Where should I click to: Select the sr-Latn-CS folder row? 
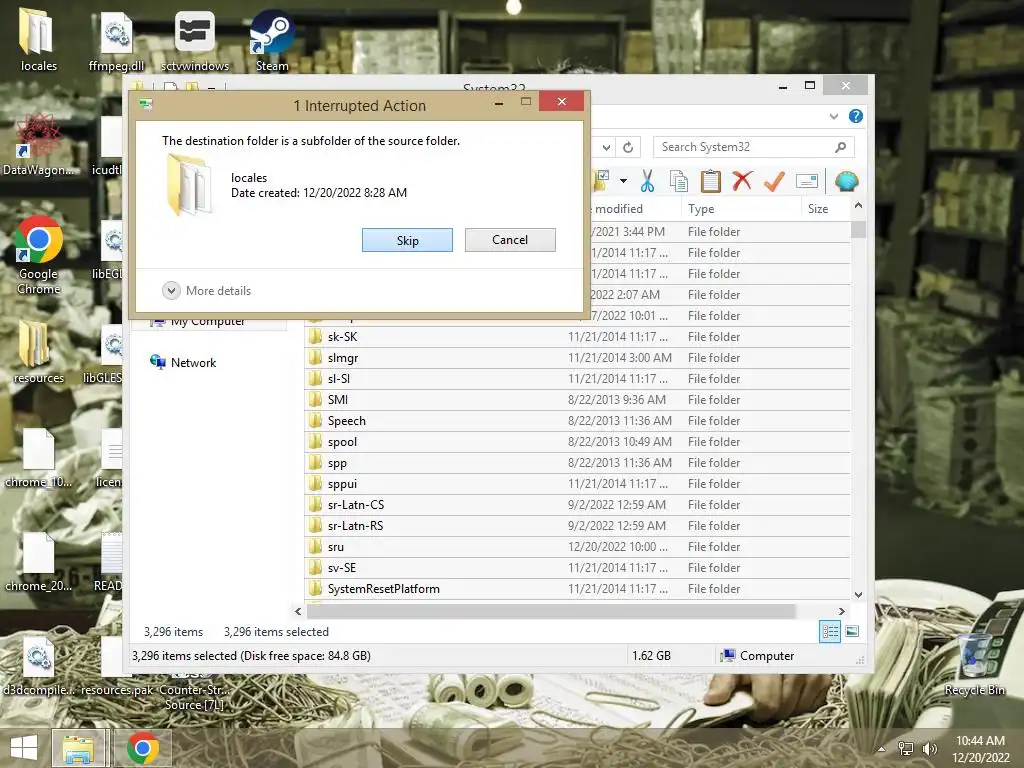(x=577, y=505)
